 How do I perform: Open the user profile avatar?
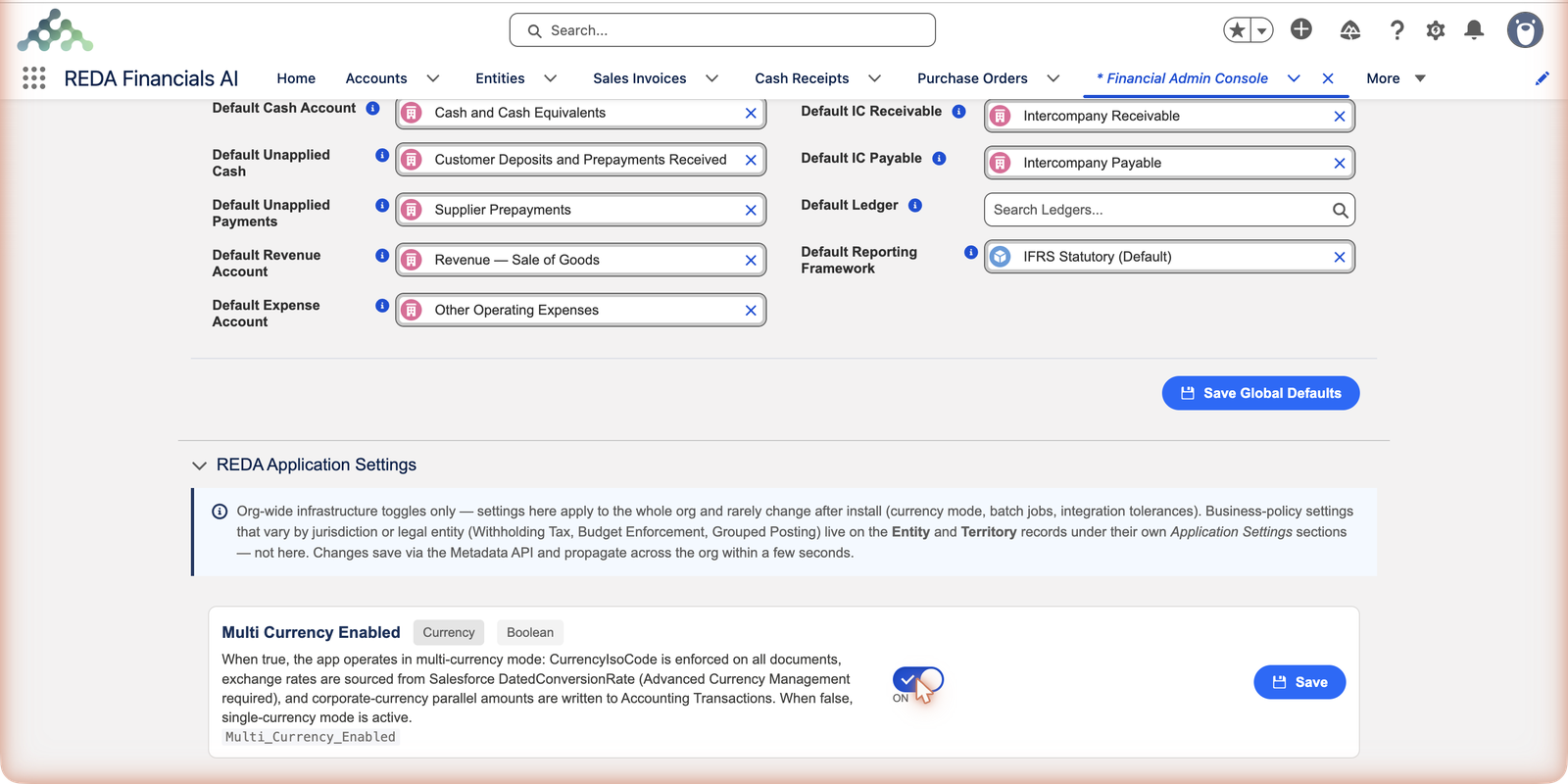click(x=1525, y=30)
